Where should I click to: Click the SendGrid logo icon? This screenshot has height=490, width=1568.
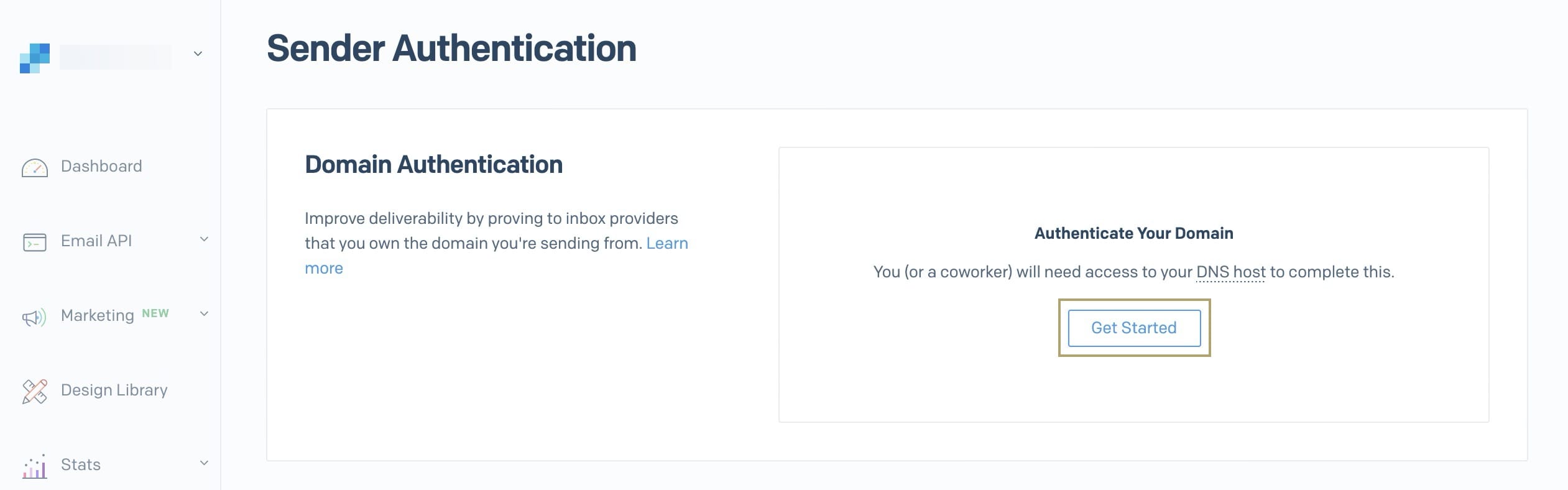[35, 58]
